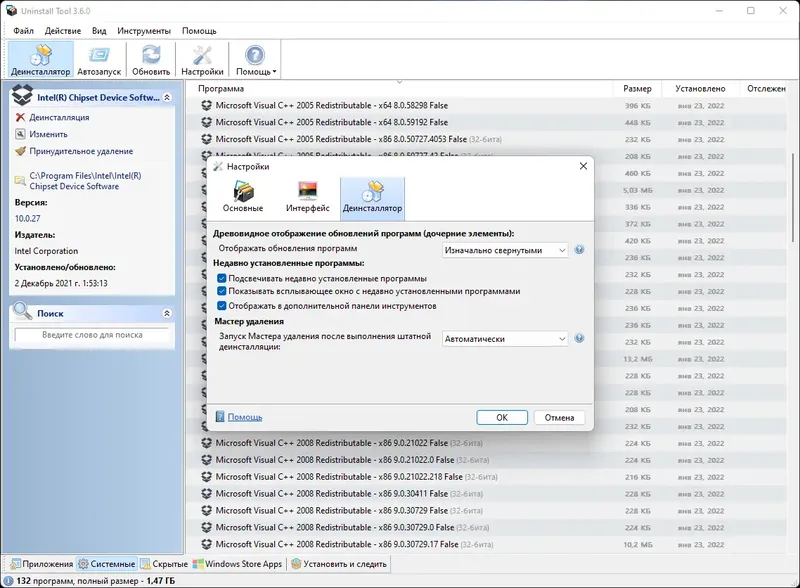Click the 10.0.27 version value
The width and height of the screenshot is (800, 588).
[x=28, y=218]
